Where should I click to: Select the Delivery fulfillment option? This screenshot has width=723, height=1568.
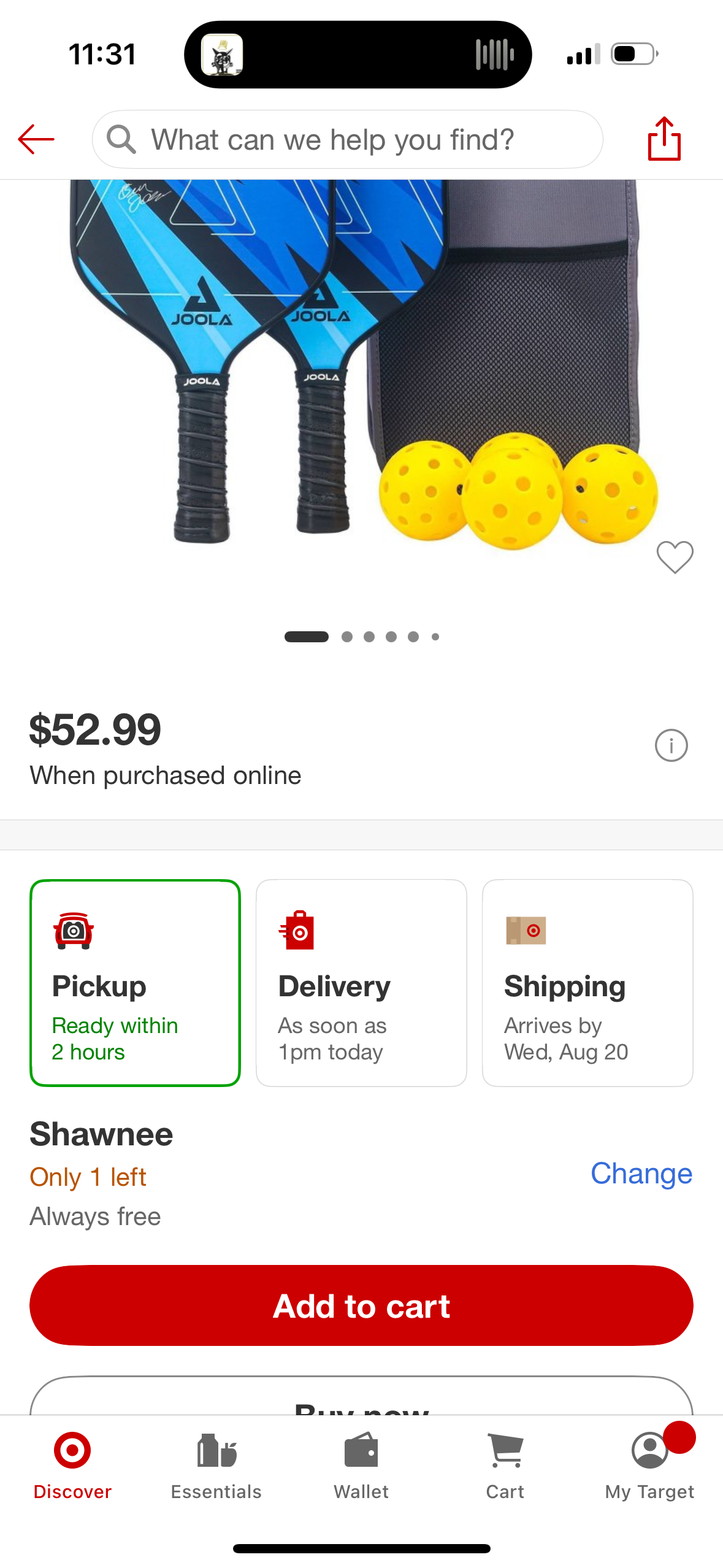(361, 983)
